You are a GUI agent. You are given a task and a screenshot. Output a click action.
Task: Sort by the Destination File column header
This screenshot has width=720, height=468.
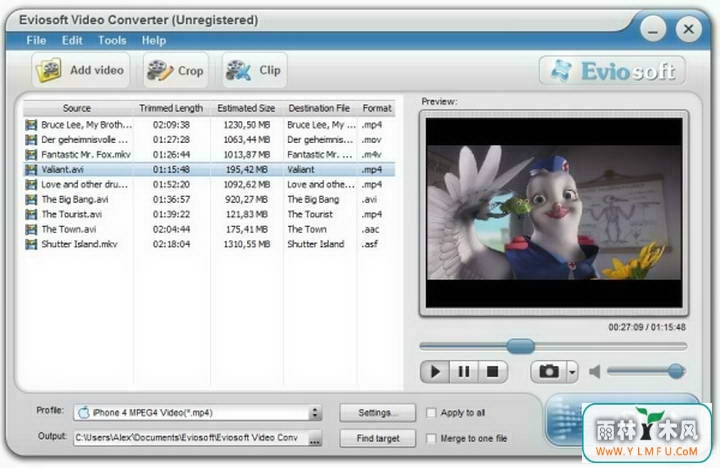click(319, 108)
